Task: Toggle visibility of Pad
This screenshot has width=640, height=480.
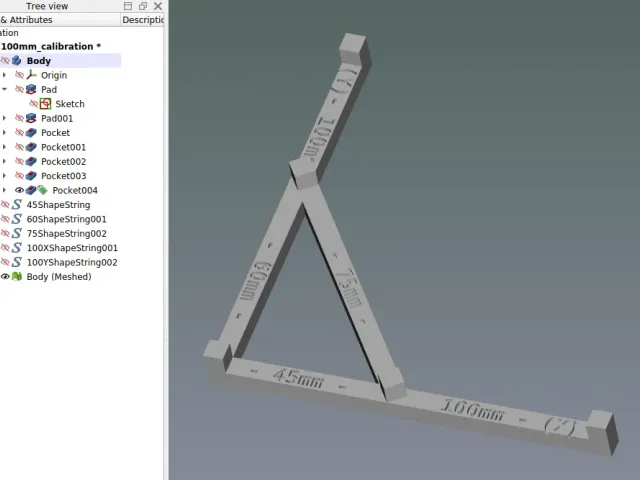Action: (19, 89)
